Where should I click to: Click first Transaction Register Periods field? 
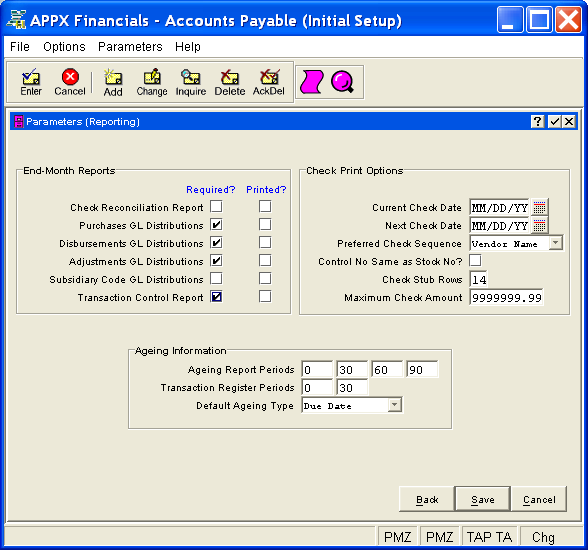[317, 387]
